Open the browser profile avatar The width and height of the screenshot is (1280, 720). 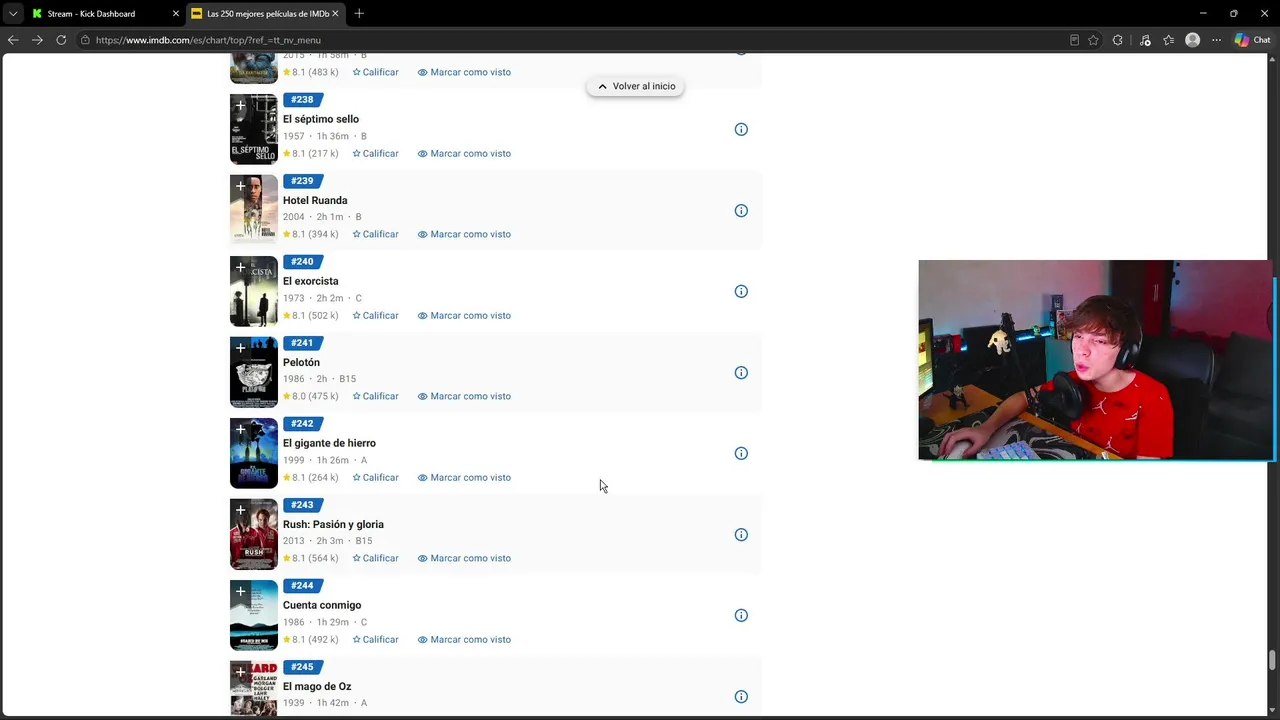click(x=1192, y=40)
